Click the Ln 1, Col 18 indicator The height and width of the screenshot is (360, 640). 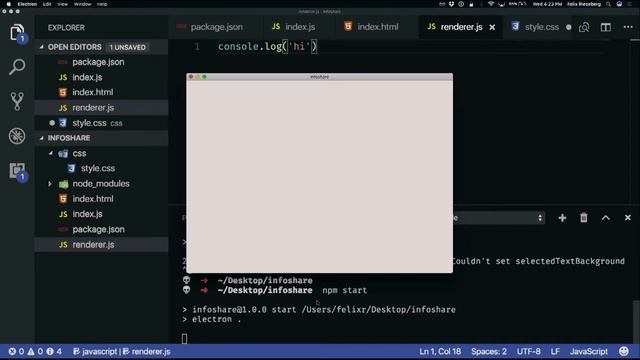click(x=440, y=351)
